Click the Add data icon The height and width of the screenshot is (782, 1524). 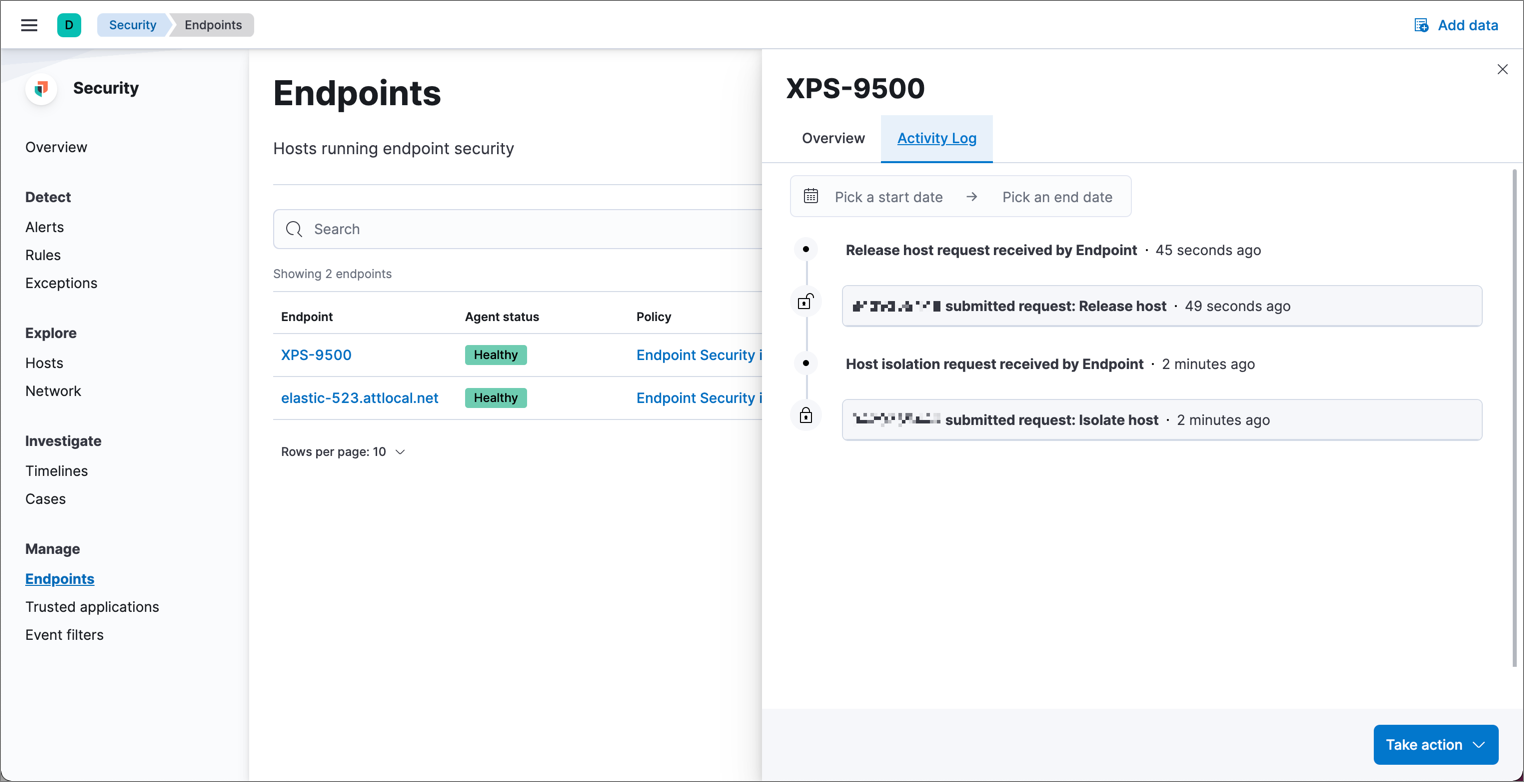(1421, 24)
